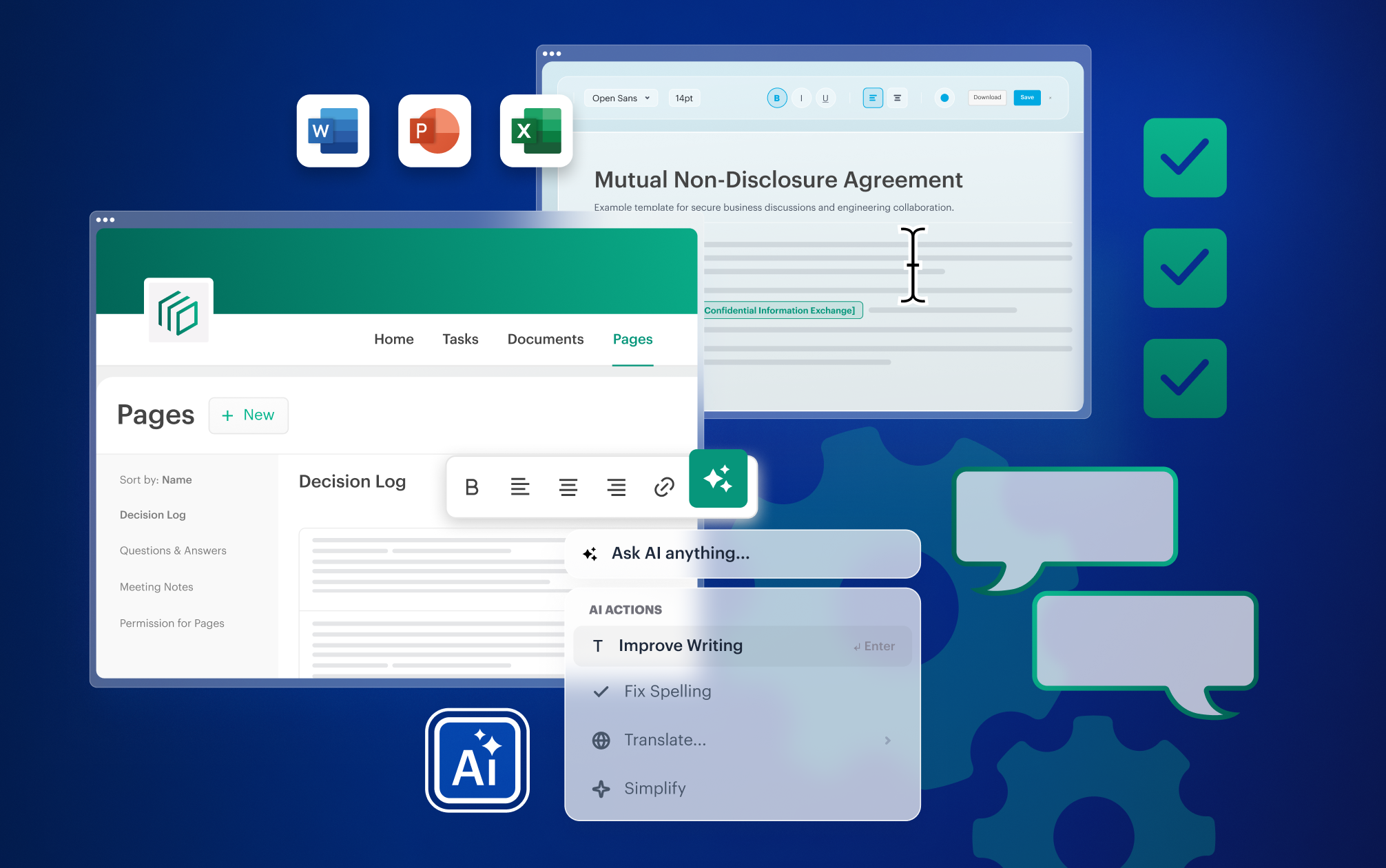The width and height of the screenshot is (1386, 868).
Task: Click the Enter shortcut hint beside Improve Writing
Action: pos(874,647)
